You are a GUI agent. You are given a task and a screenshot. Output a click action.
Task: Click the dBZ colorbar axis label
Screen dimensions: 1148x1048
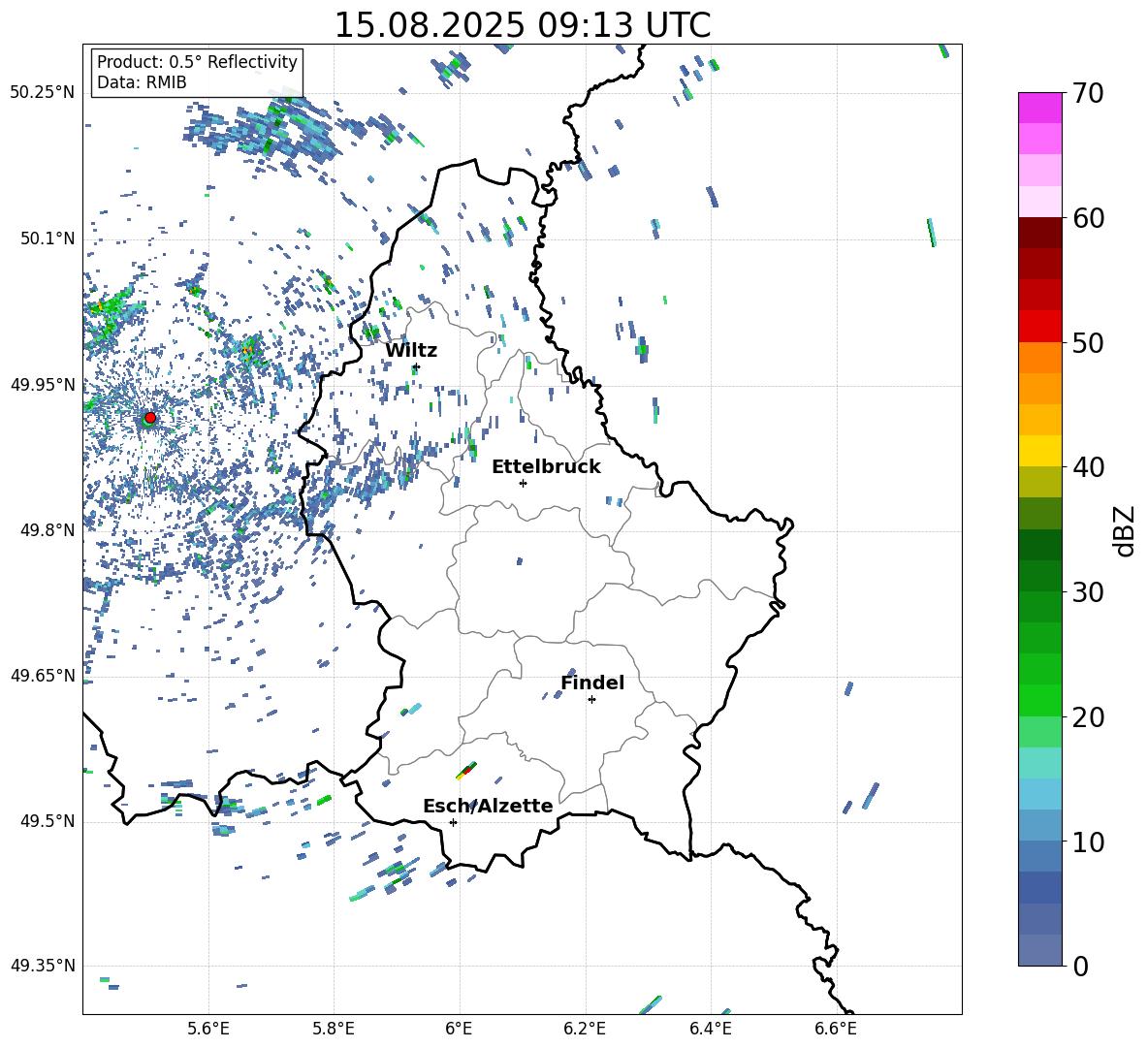point(1126,530)
